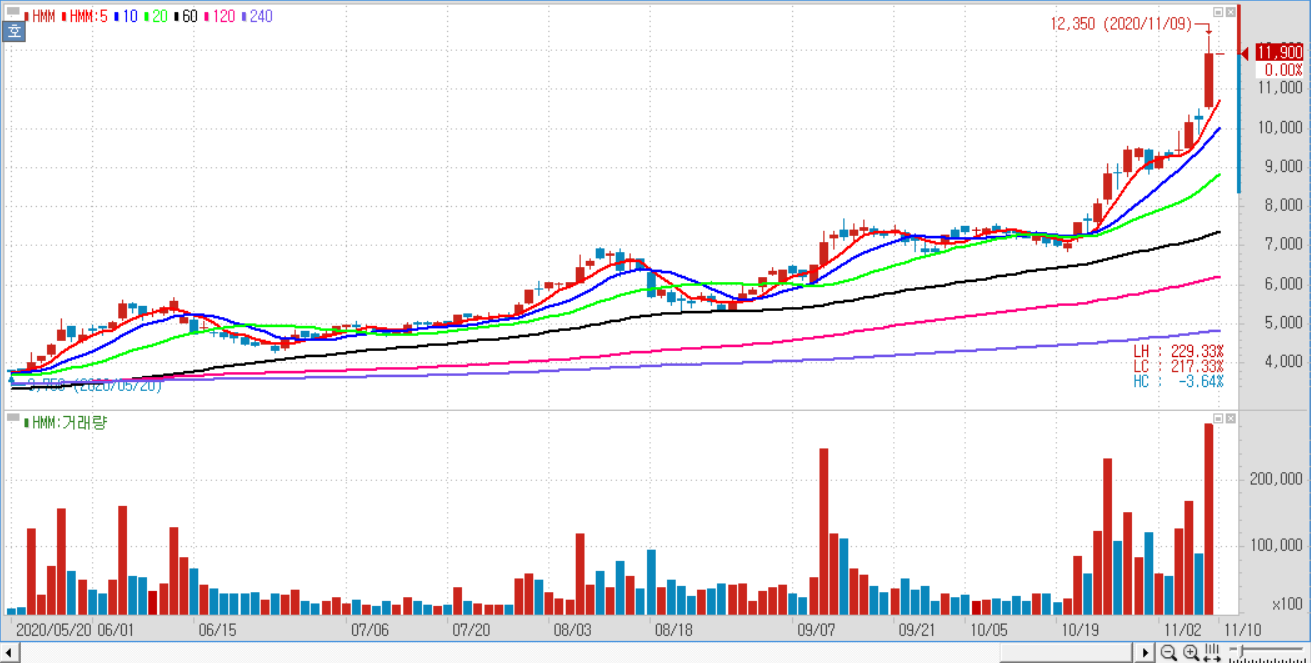1311x663 pixels.
Task: Select the HMM candlestick legend label
Action: point(38,17)
